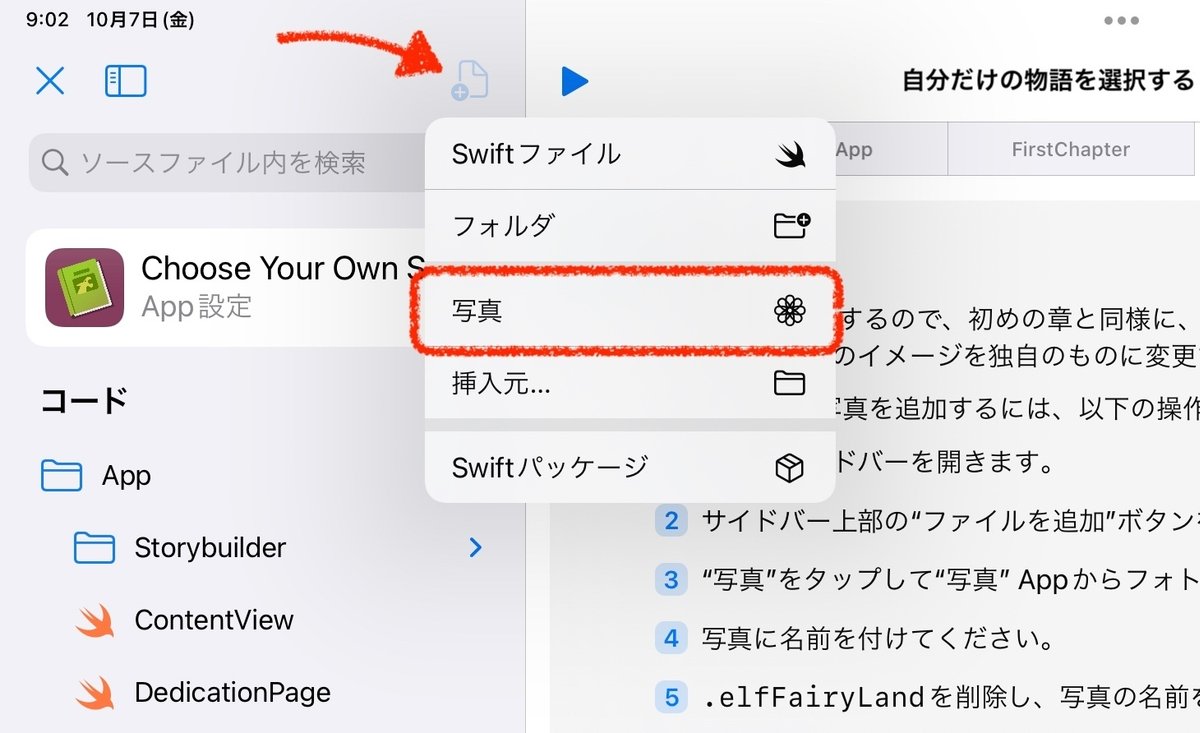
Task: Tap the Photos flower icon
Action: point(790,311)
